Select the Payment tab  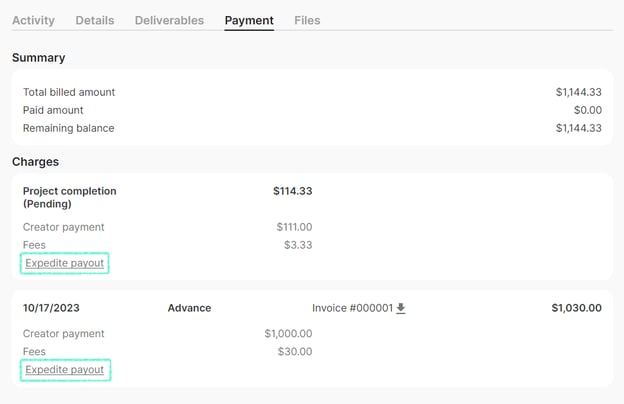pos(249,20)
